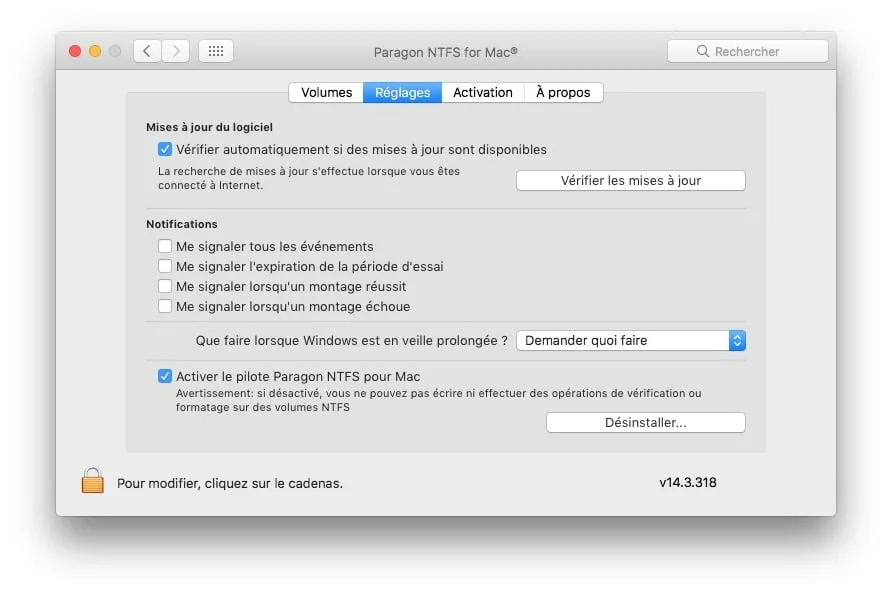Screen dimensions: 892x596
Task: Click the padlock icon to unlock settings
Action: pos(92,481)
